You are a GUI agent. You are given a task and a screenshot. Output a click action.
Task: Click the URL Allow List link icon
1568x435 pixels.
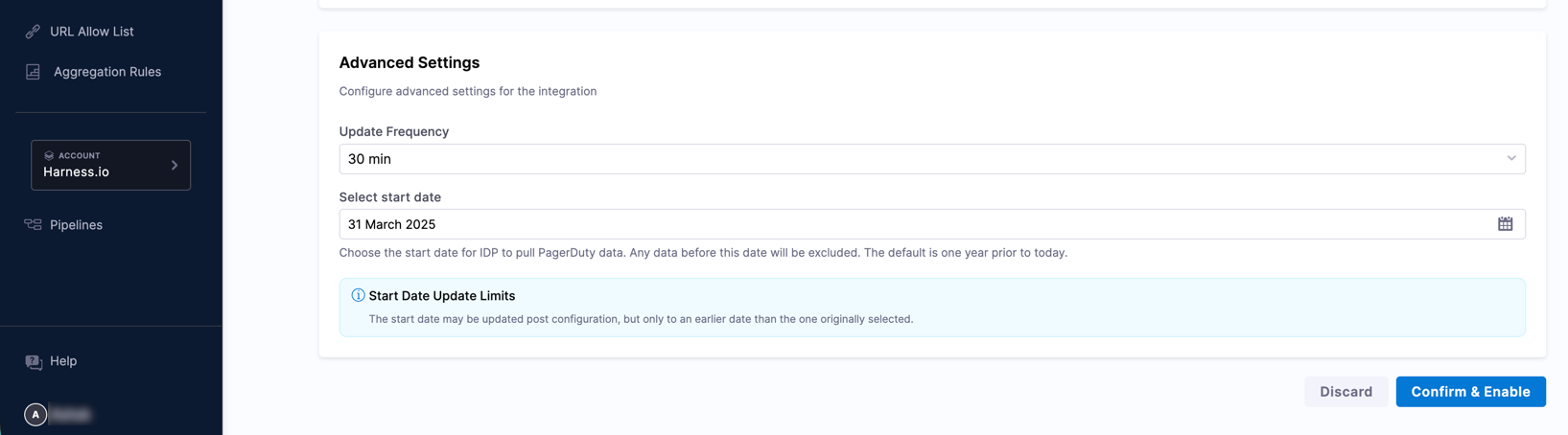click(33, 32)
